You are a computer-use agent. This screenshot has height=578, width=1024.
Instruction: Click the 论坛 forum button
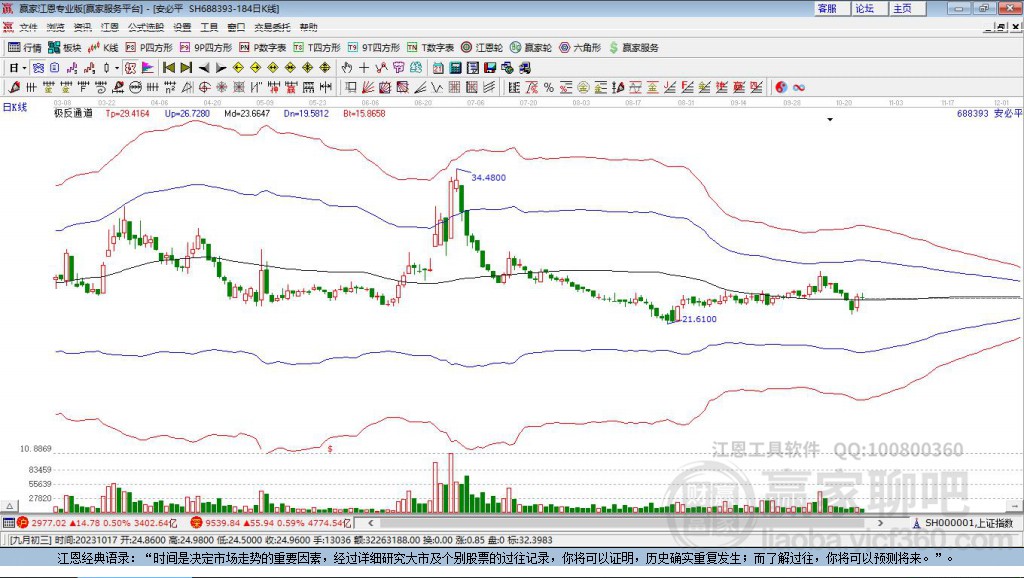pos(864,8)
